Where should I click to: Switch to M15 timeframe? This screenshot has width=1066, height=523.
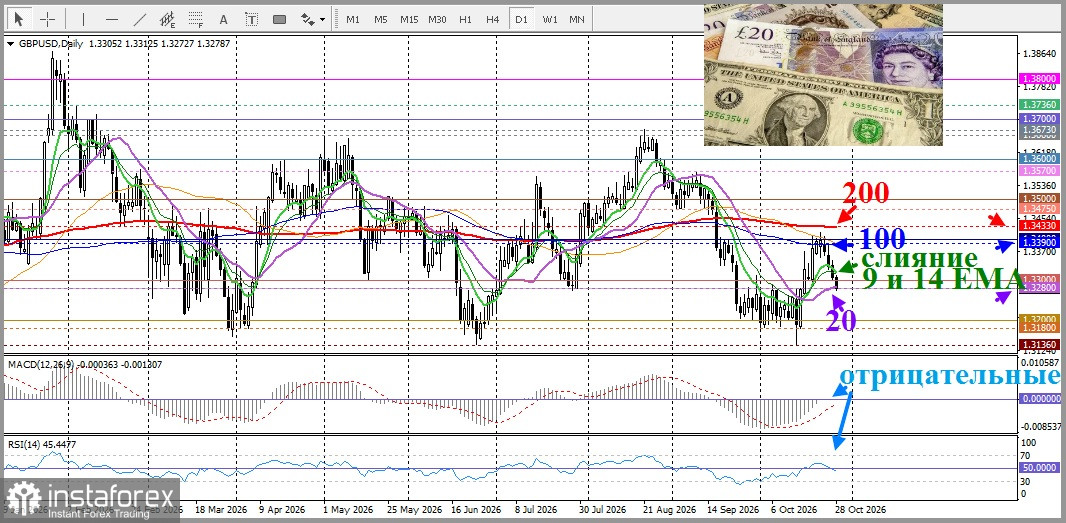409,19
